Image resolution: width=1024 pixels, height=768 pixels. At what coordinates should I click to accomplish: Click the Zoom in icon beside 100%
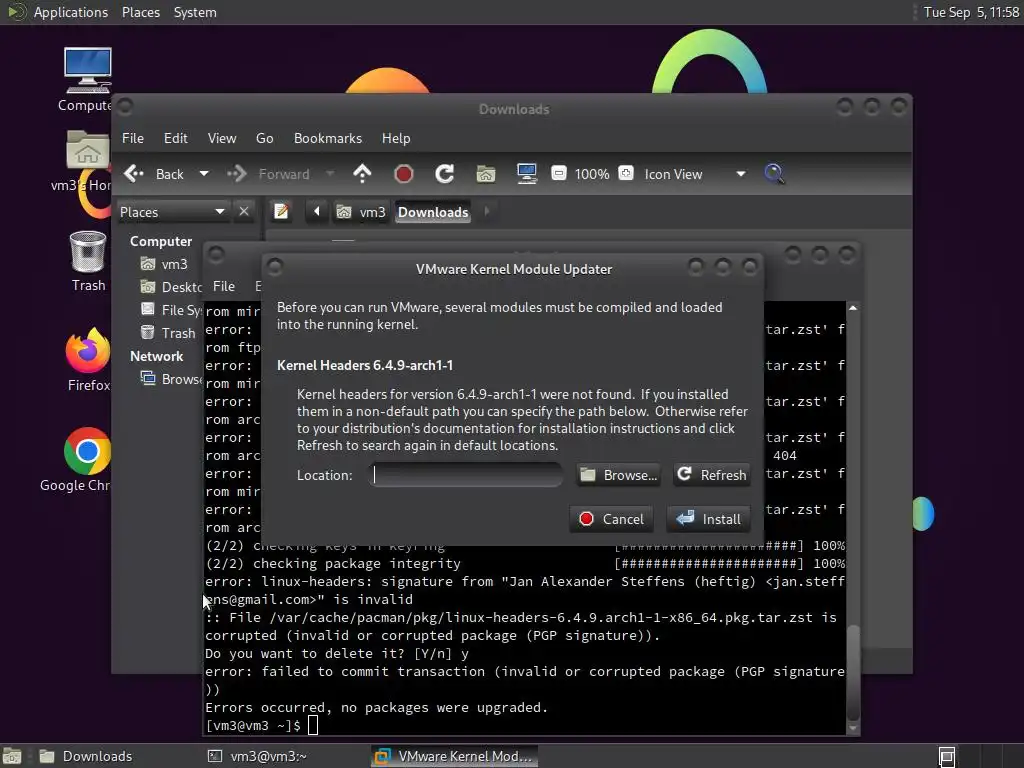tap(626, 174)
